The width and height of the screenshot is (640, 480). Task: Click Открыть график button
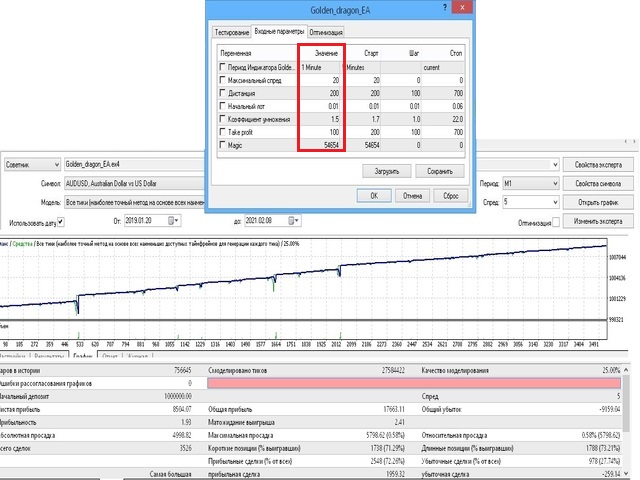(x=598, y=202)
